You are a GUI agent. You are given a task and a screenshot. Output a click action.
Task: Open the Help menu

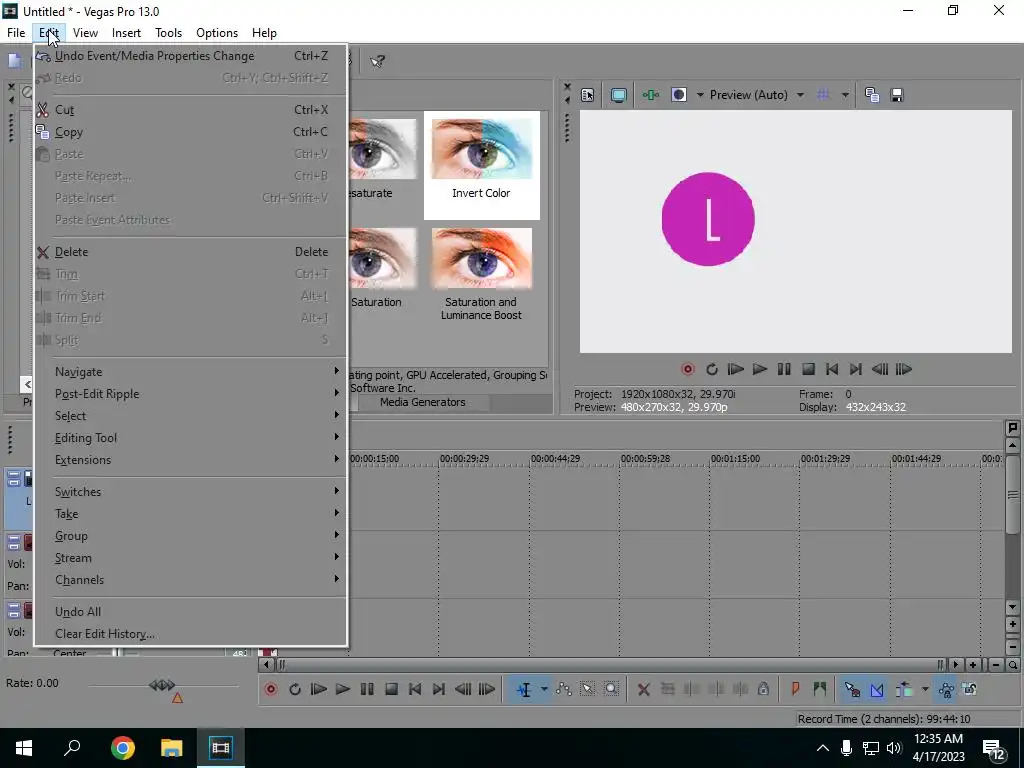point(264,33)
